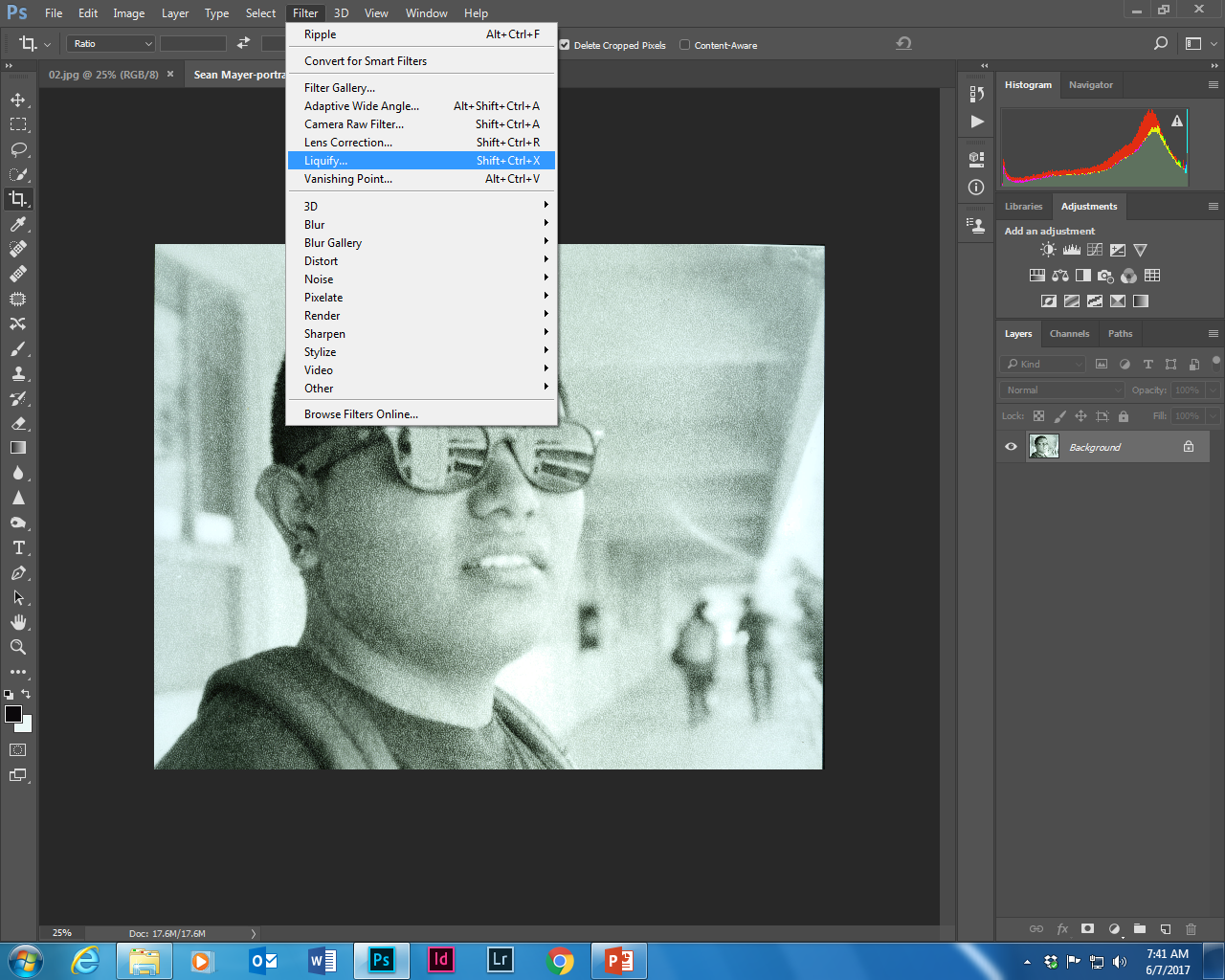The width and height of the screenshot is (1225, 980).
Task: Uncheck Delete Cropped Pixels checkbox
Action: point(565,45)
